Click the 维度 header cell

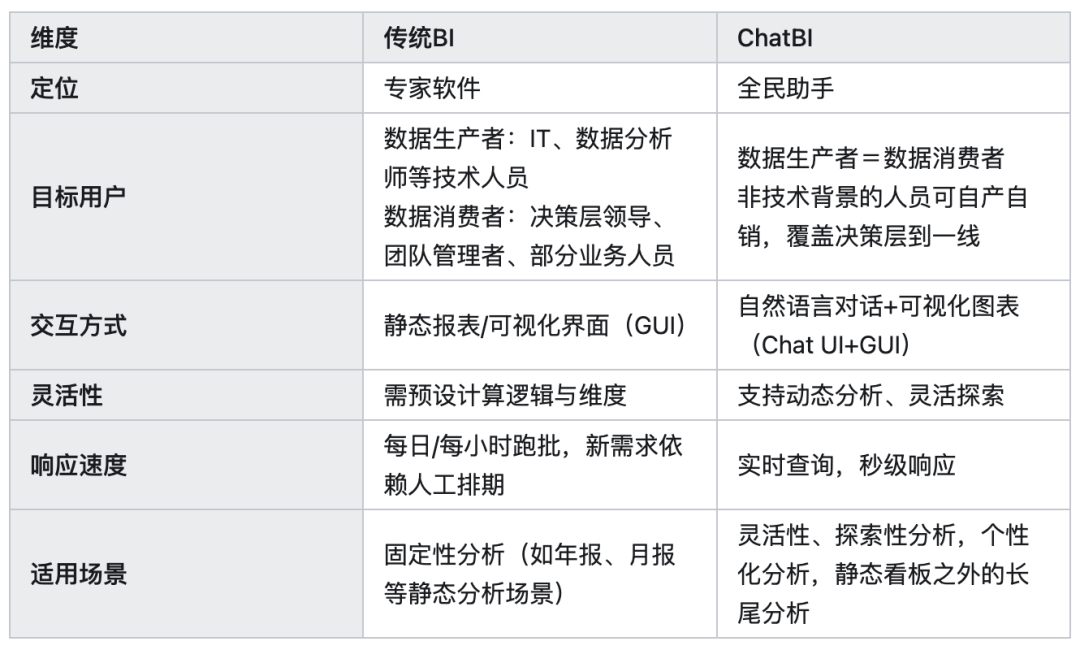(x=187, y=38)
